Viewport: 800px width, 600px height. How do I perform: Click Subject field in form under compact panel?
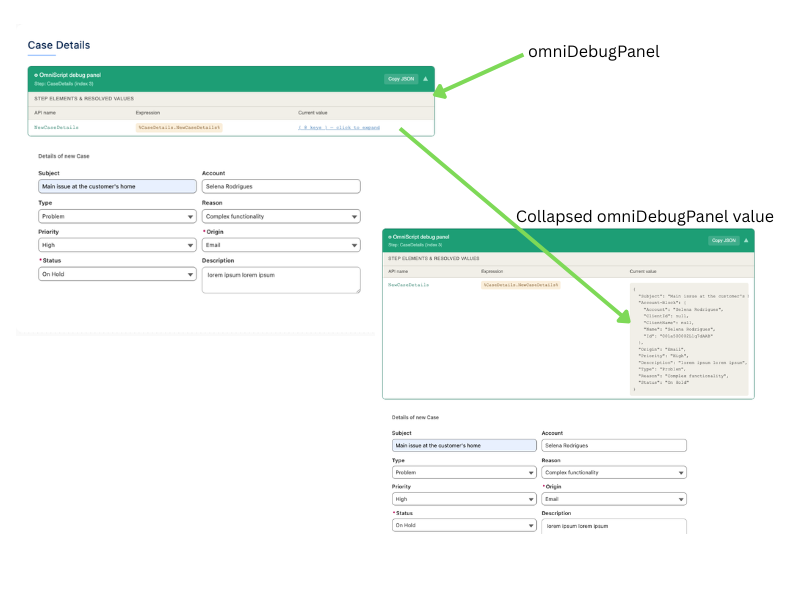117,187
